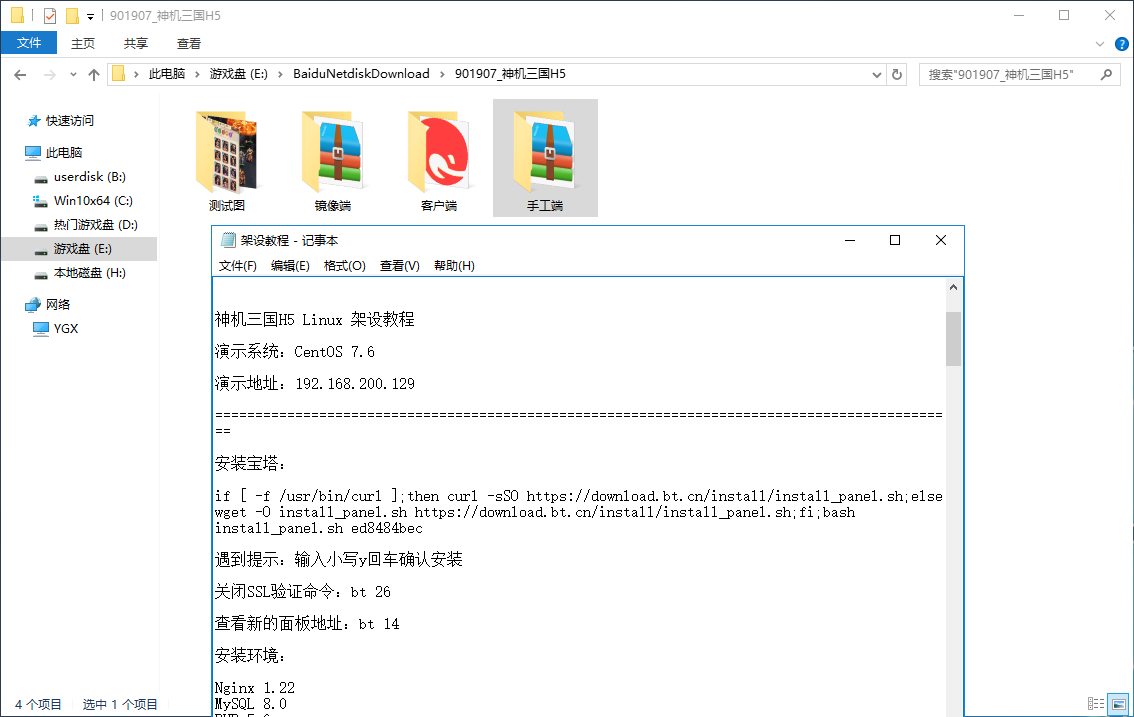The image size is (1134, 717).
Task: Open the 客户端 folder
Action: click(438, 158)
